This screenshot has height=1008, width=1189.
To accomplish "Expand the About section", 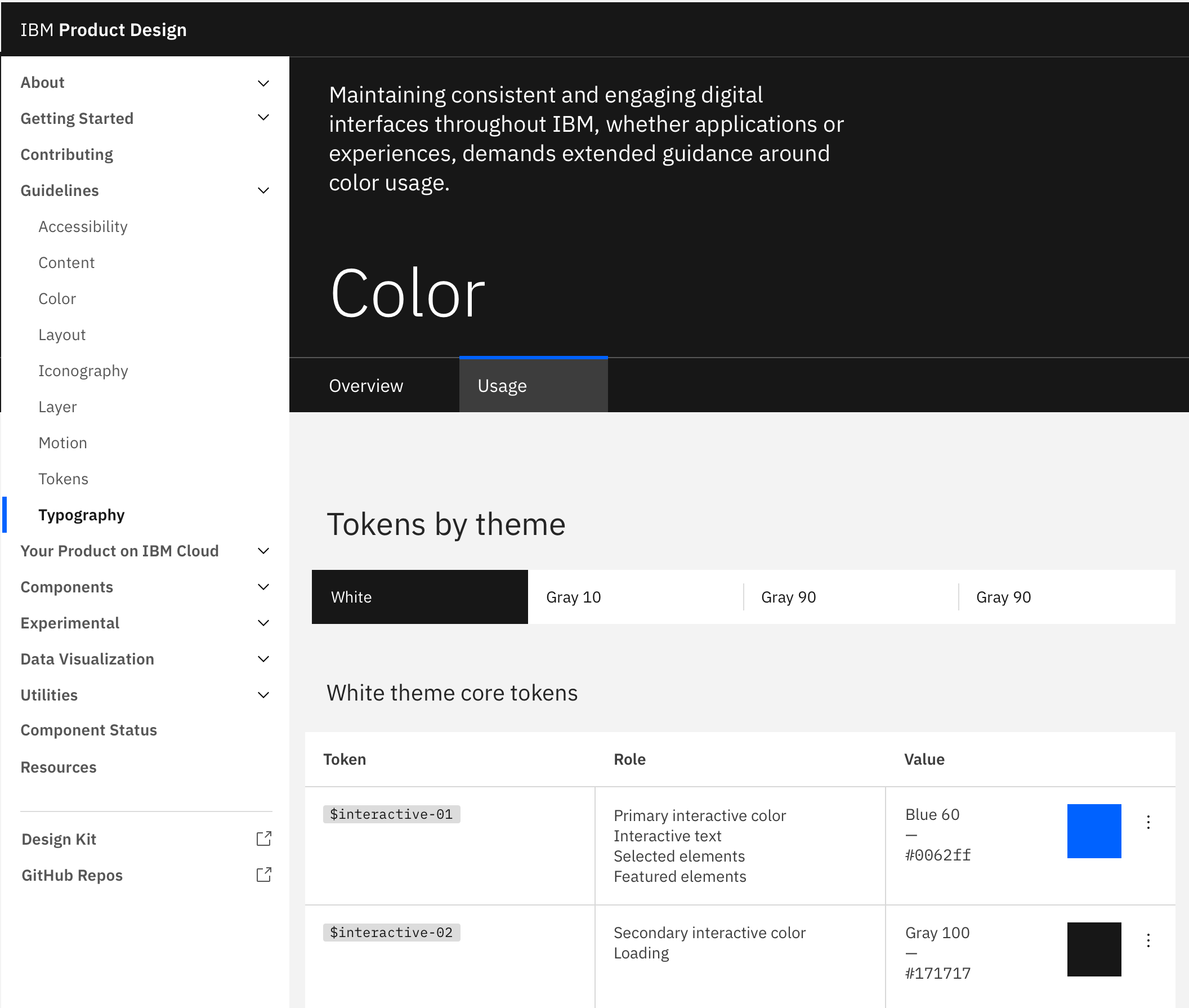I will coord(263,82).
